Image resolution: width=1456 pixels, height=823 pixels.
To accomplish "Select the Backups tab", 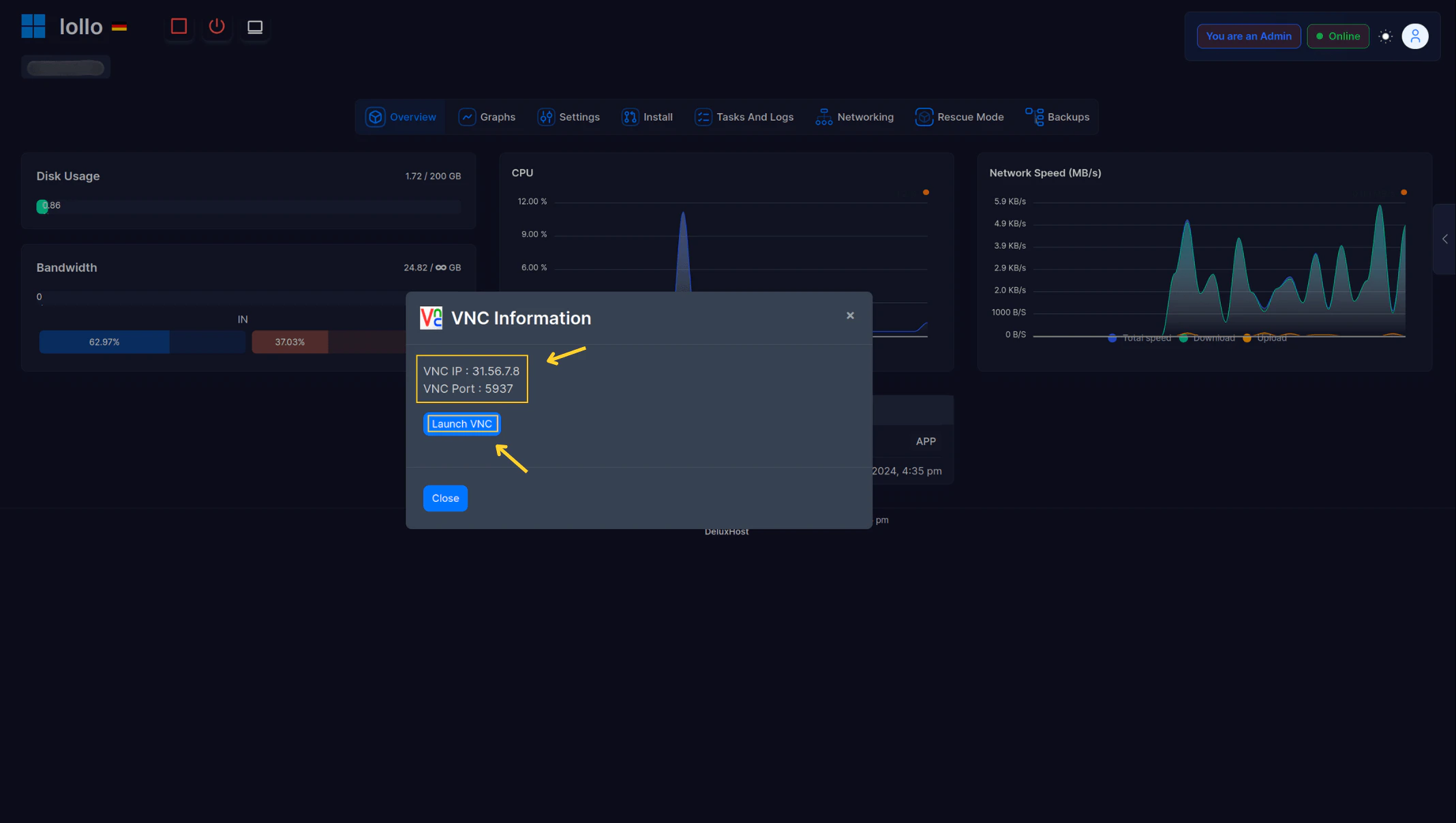I will coord(1057,117).
